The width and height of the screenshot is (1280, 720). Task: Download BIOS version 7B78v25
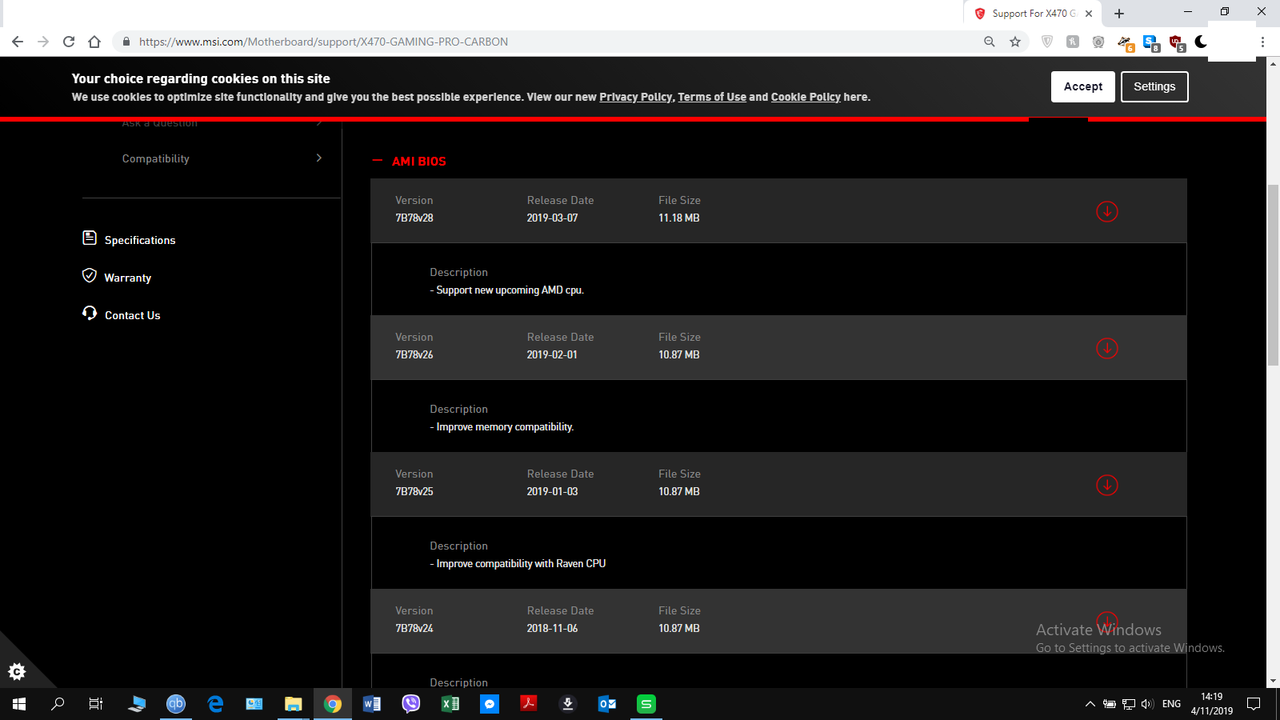(1107, 485)
